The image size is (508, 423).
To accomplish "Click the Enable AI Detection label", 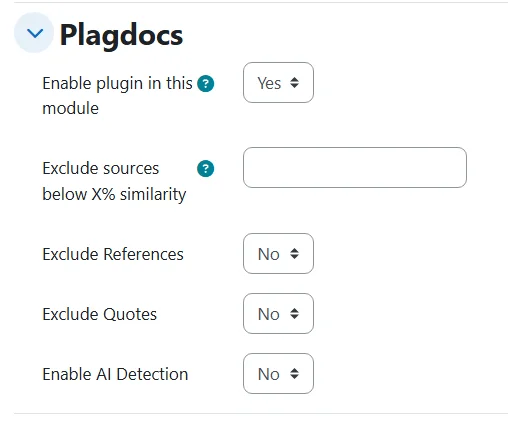I will coord(115,374).
